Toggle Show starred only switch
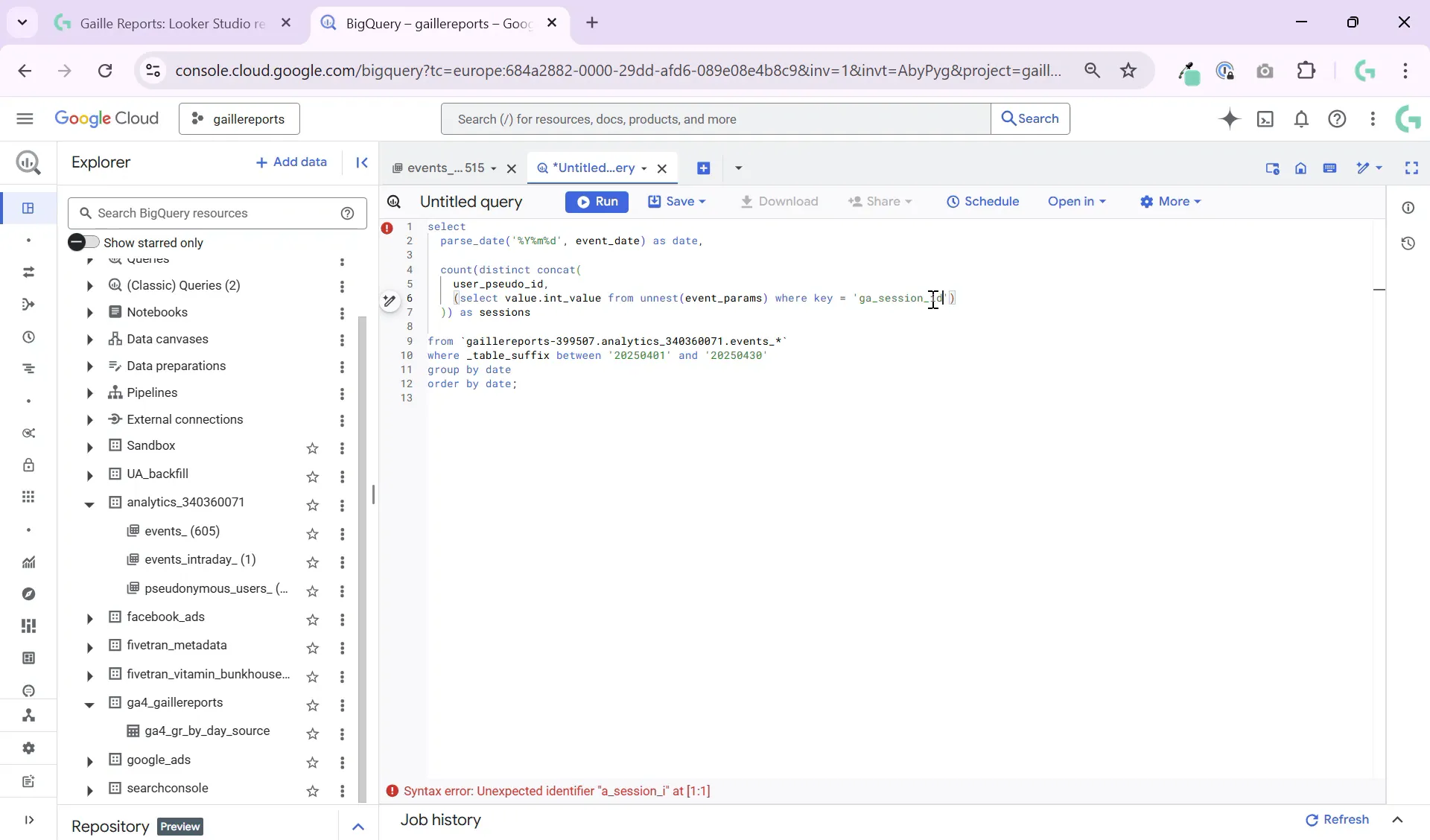The image size is (1430, 840). click(83, 242)
